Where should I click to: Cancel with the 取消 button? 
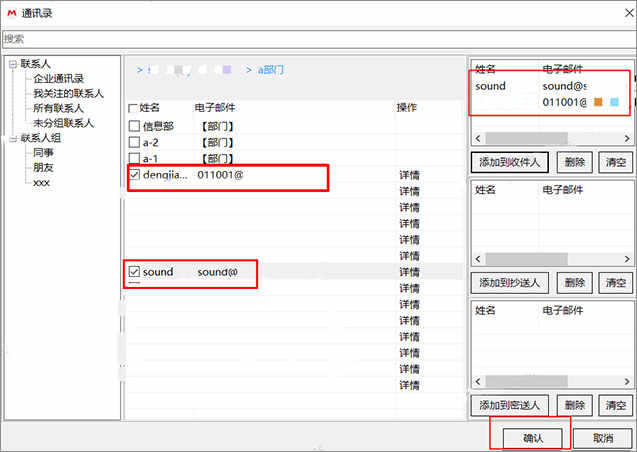click(x=603, y=438)
